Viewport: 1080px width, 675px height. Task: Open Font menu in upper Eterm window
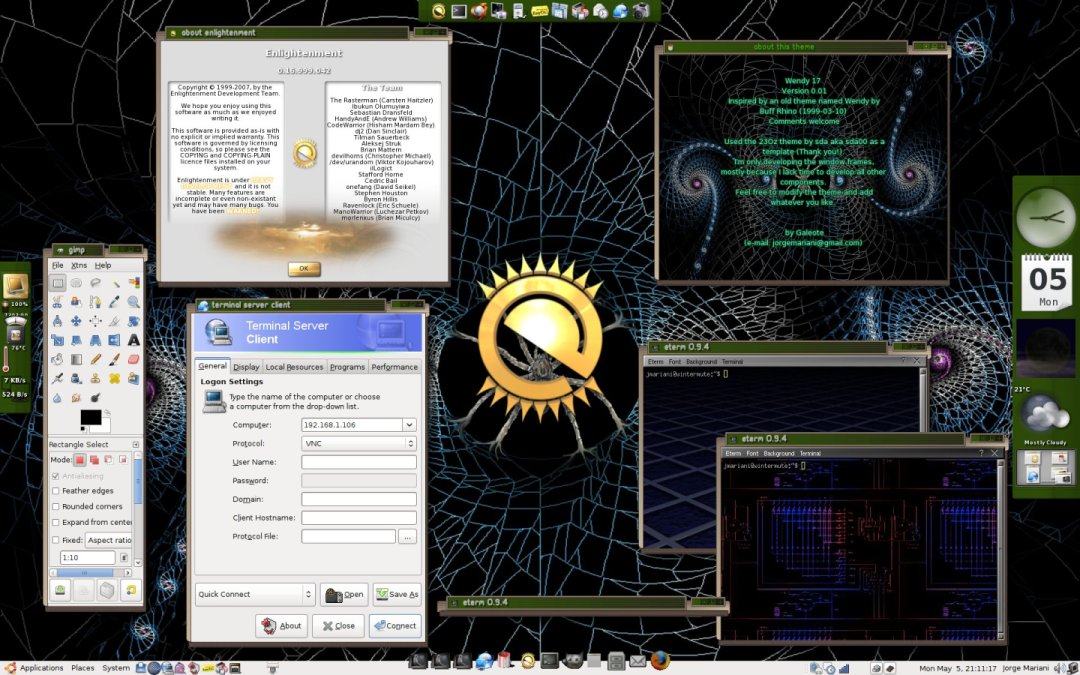pos(674,362)
